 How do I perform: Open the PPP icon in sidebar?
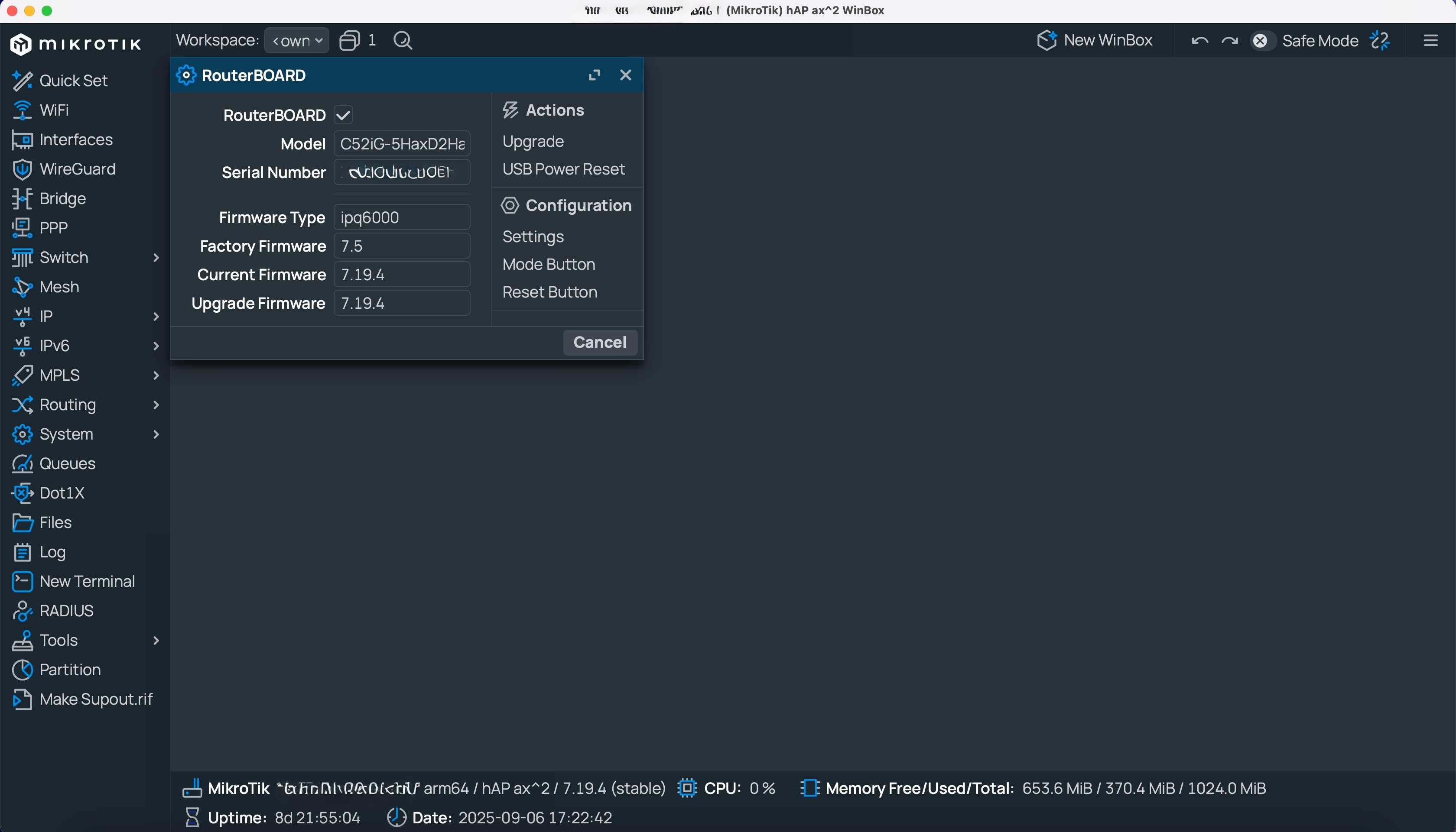click(x=22, y=228)
